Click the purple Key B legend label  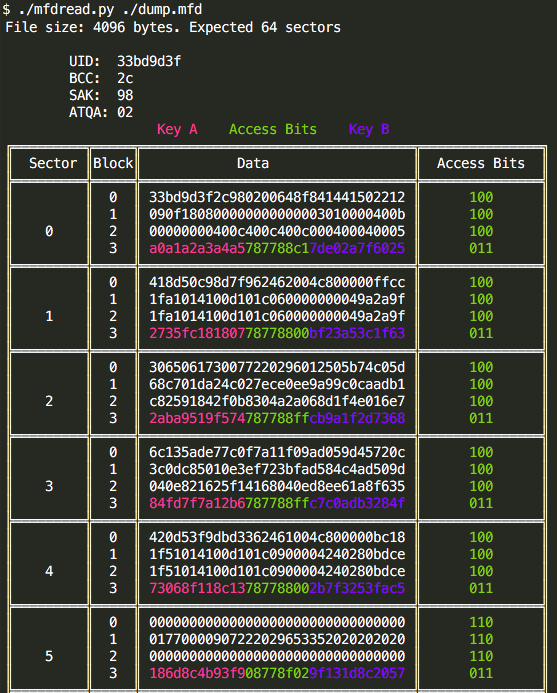pos(369,129)
